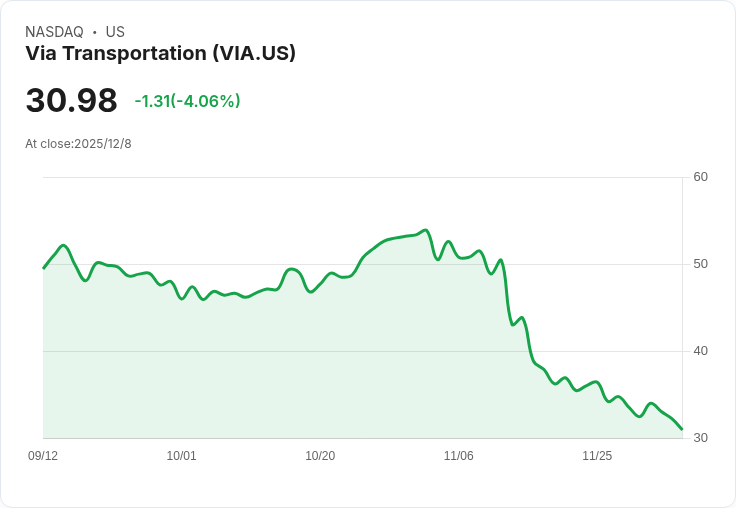Click the 50 label on the price axis
Screen dimensions: 736x508
[700, 264]
